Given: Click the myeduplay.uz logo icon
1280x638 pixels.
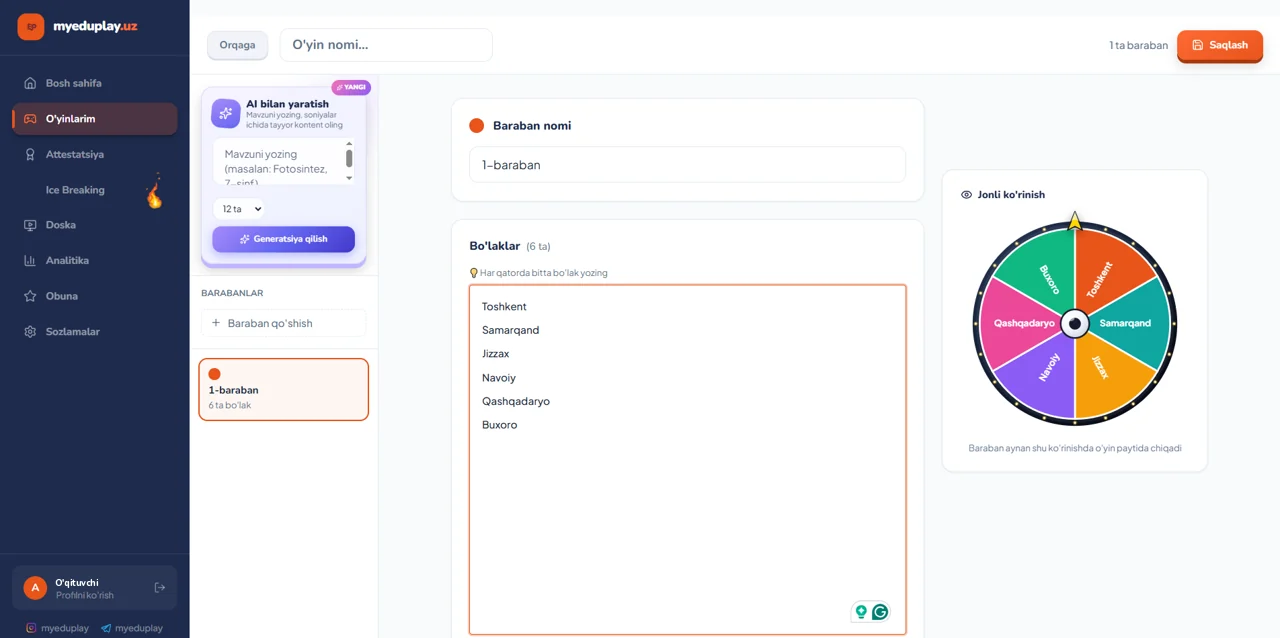Looking at the screenshot, I should tap(31, 27).
